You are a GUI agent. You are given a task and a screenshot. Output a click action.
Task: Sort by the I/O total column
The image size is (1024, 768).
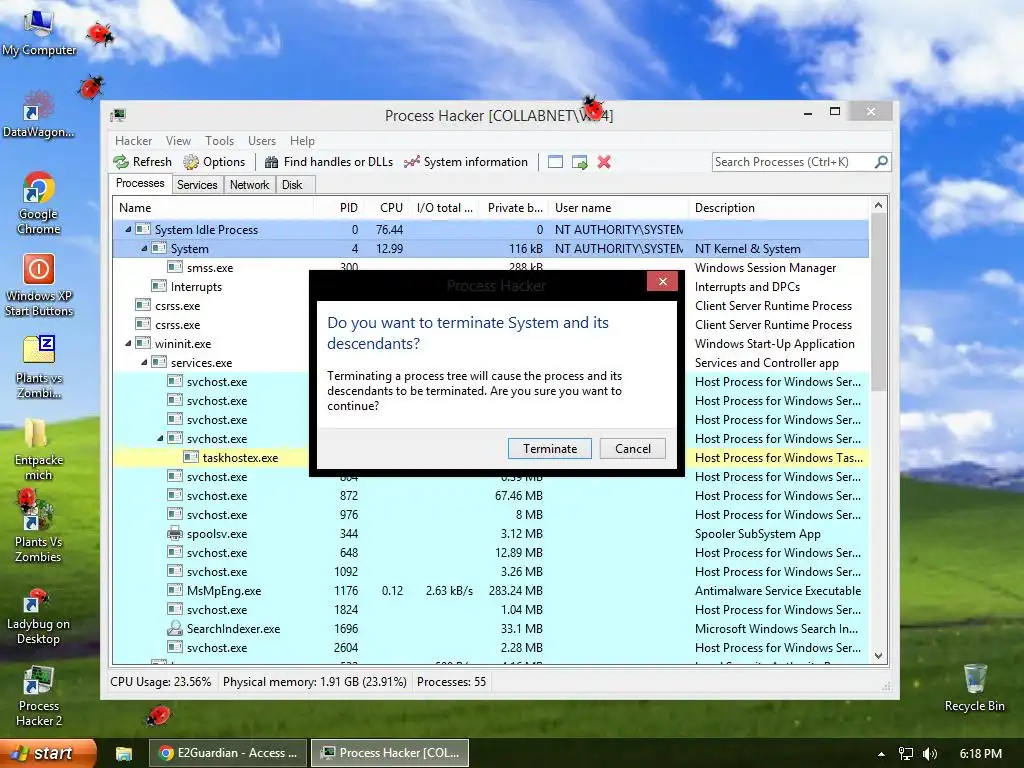click(443, 208)
